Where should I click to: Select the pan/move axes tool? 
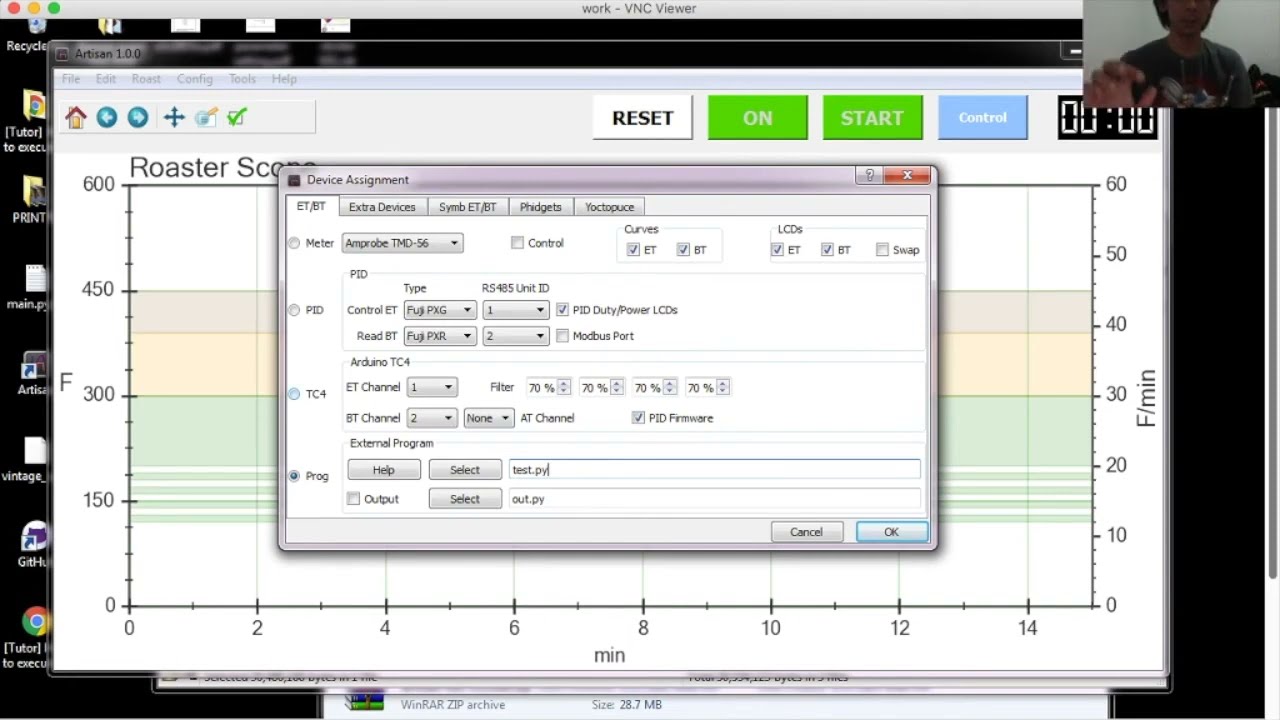point(174,118)
